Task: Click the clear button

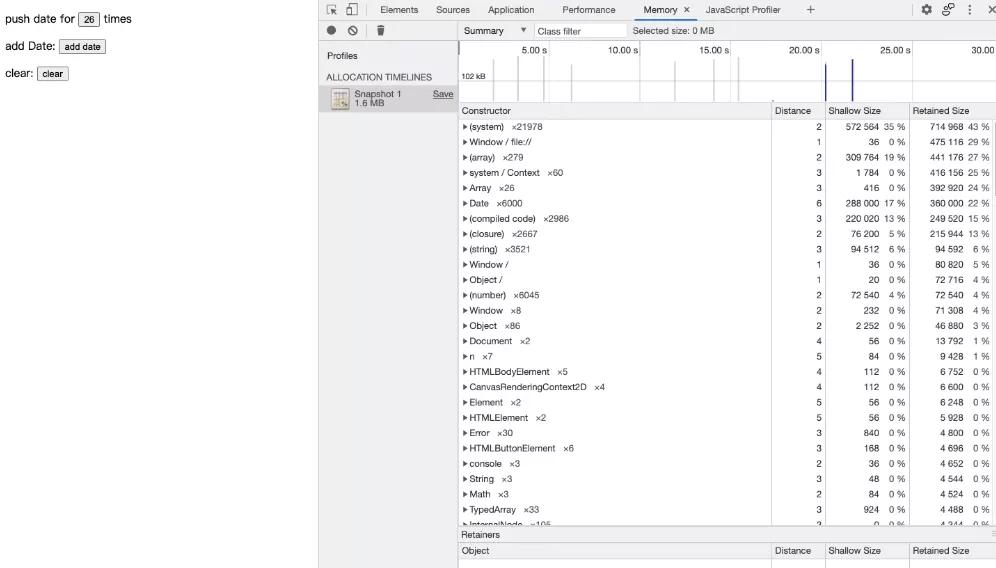Action: 53,74
